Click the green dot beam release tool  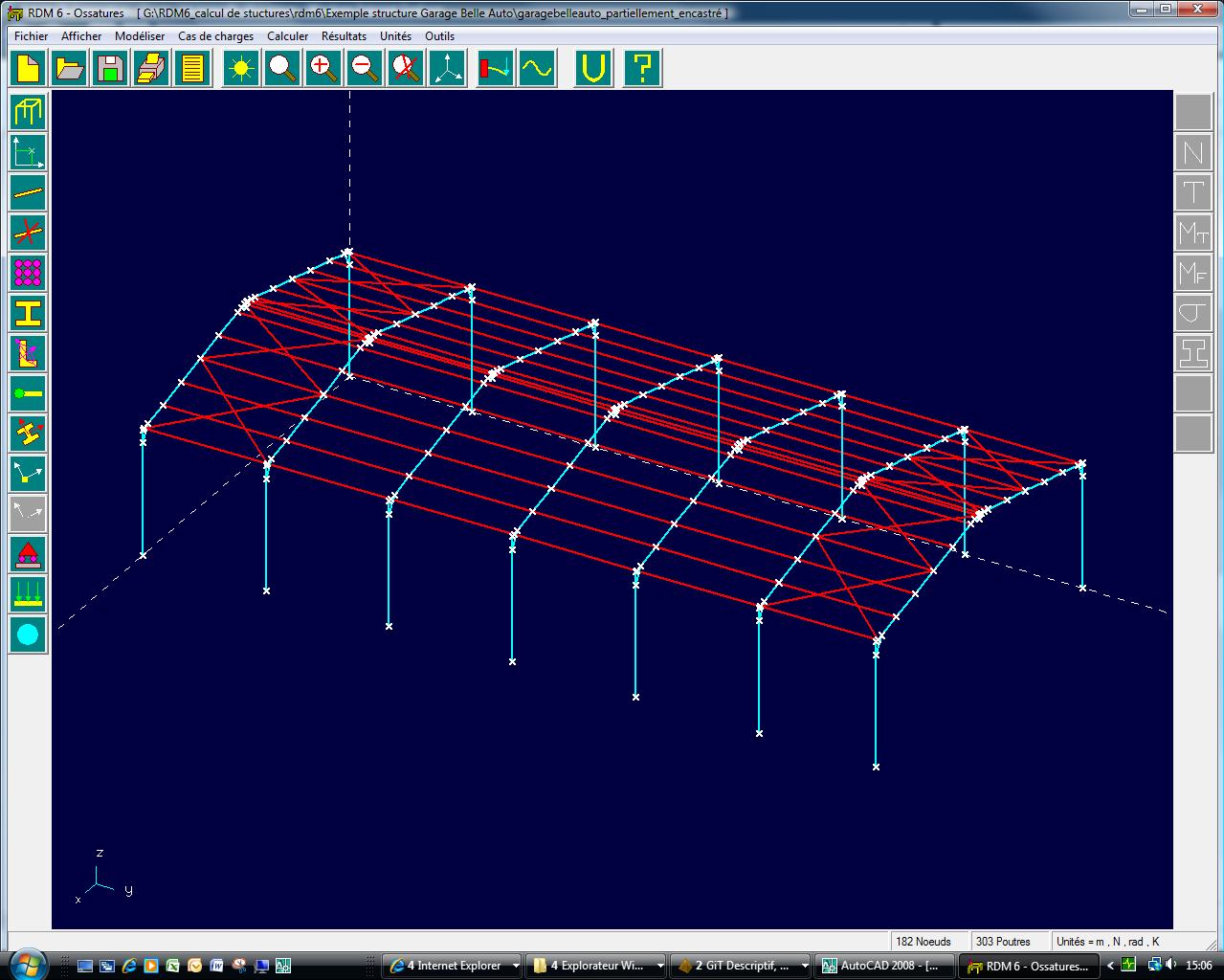point(28,393)
